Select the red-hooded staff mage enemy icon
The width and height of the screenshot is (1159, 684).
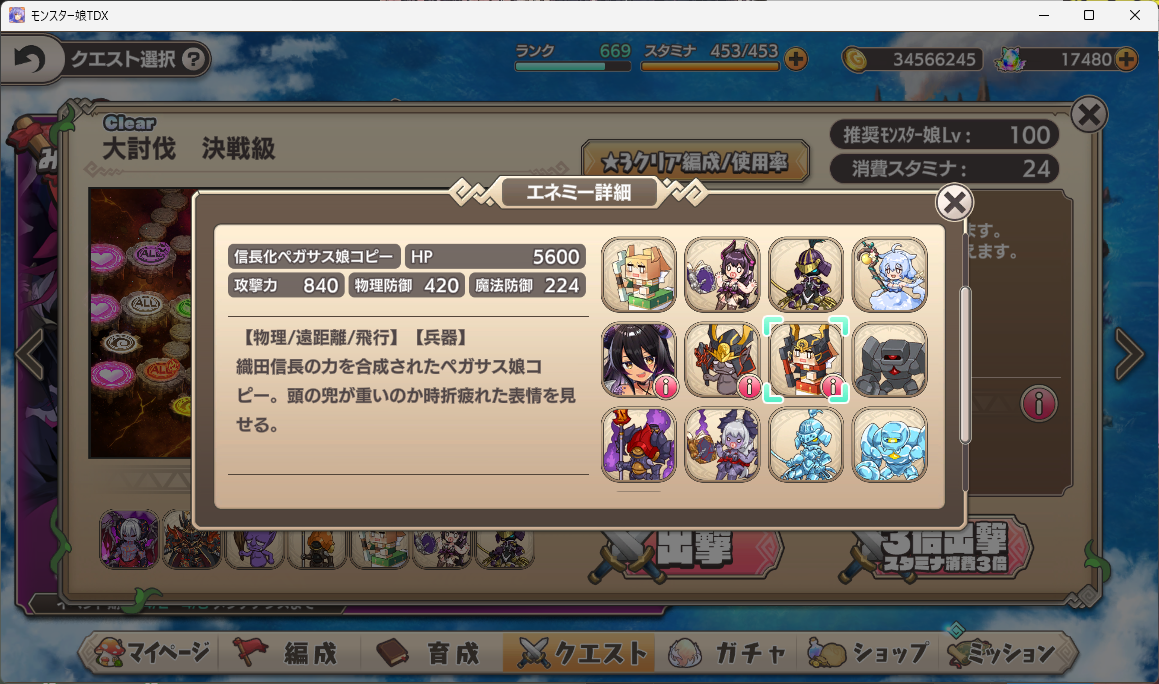click(639, 444)
